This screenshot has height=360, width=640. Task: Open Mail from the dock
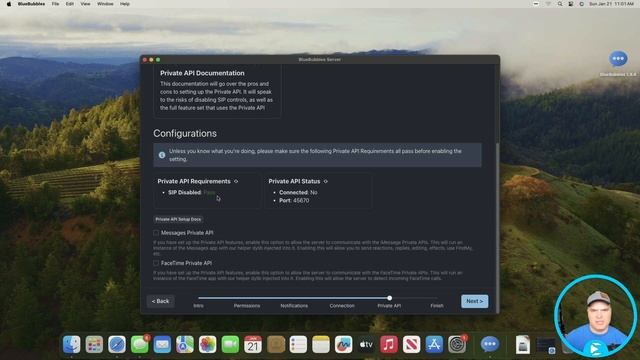click(162, 344)
